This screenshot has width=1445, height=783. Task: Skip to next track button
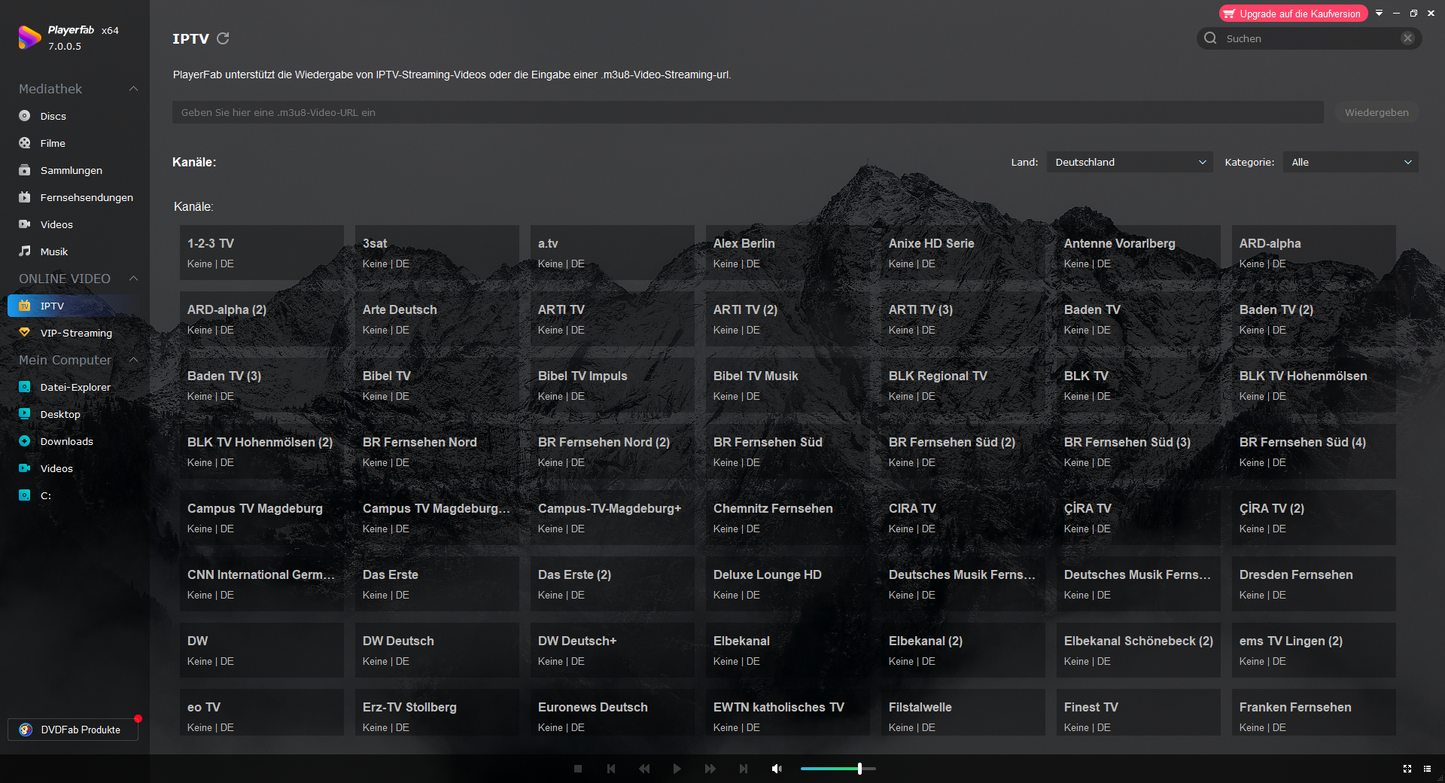743,768
